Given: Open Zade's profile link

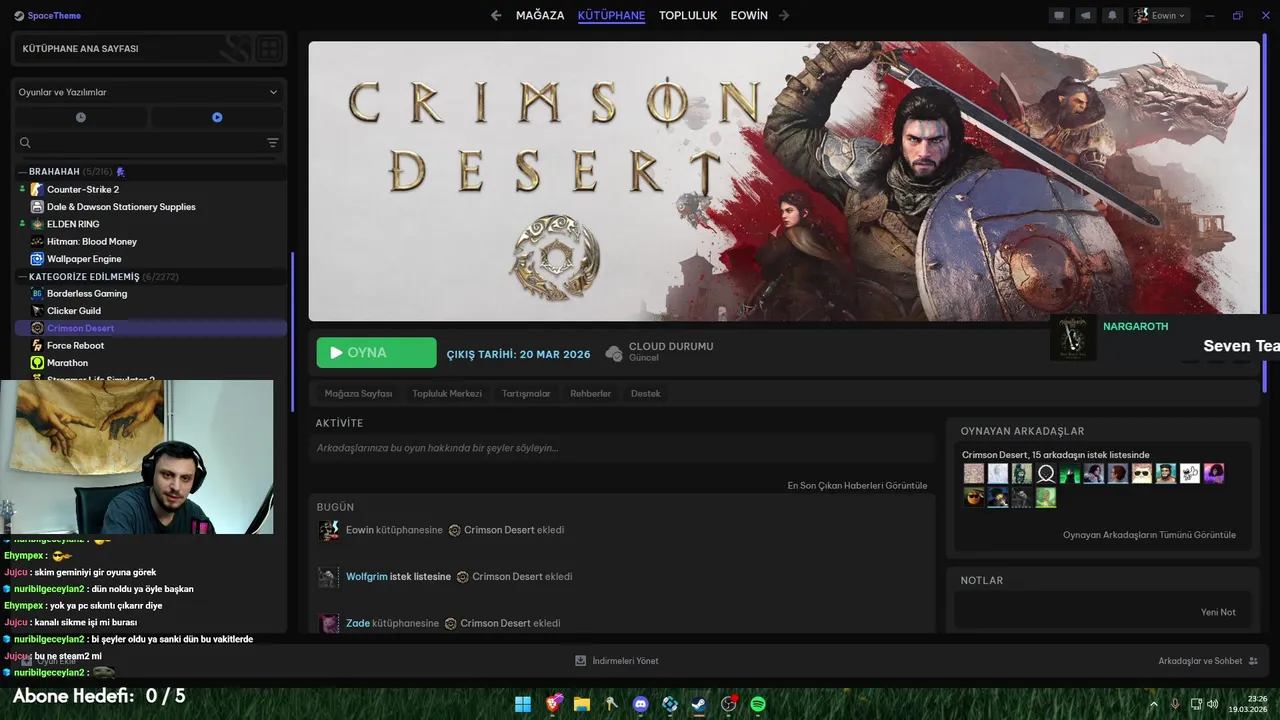Looking at the screenshot, I should tap(357, 623).
